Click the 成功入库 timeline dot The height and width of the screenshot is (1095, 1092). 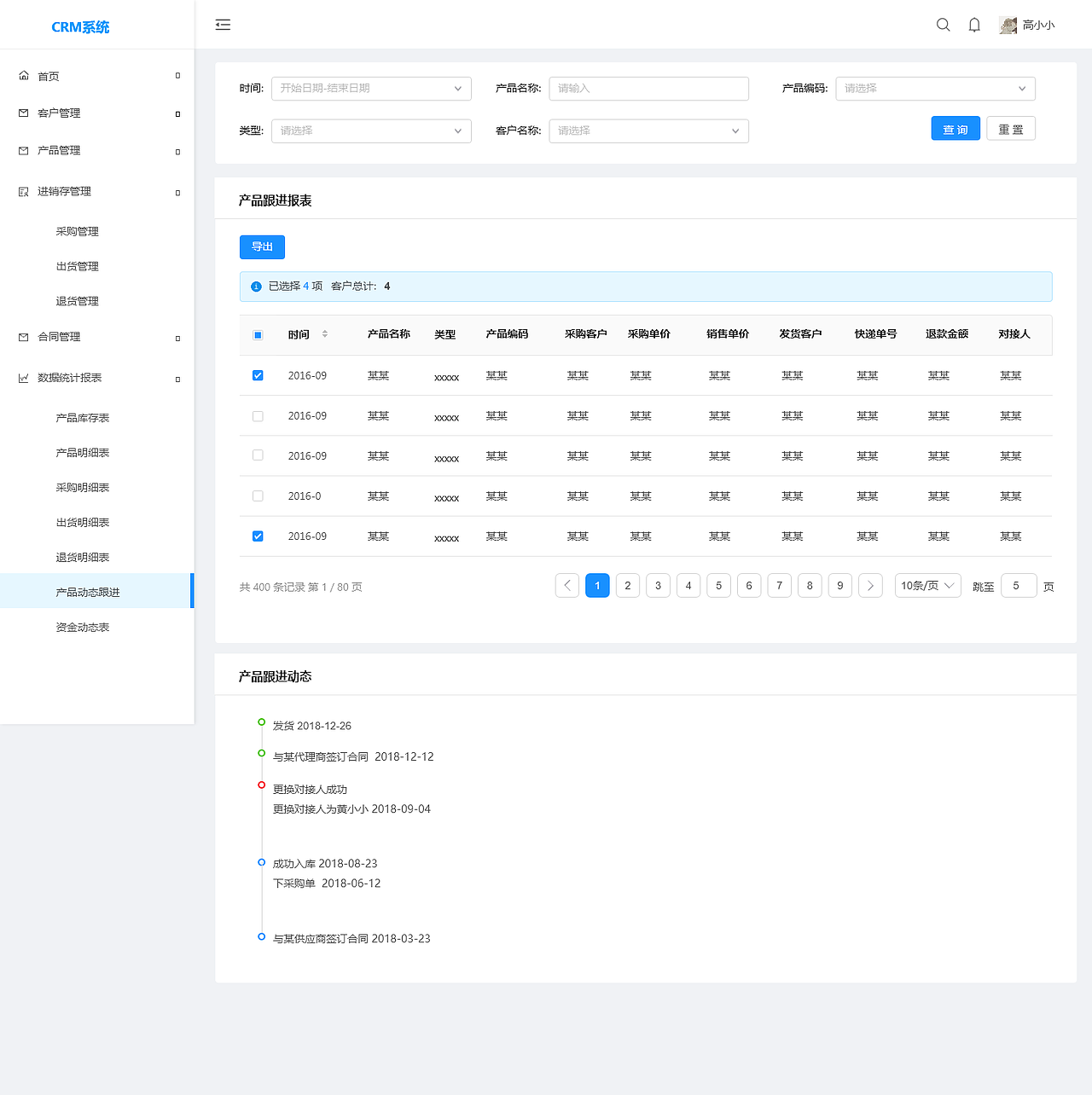pos(262,862)
